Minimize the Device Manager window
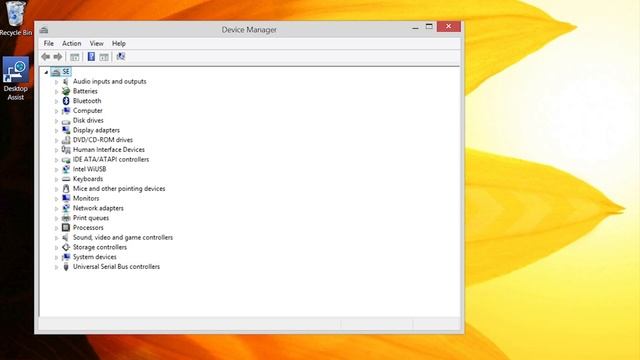Viewport: 640px width, 360px height. point(416,27)
